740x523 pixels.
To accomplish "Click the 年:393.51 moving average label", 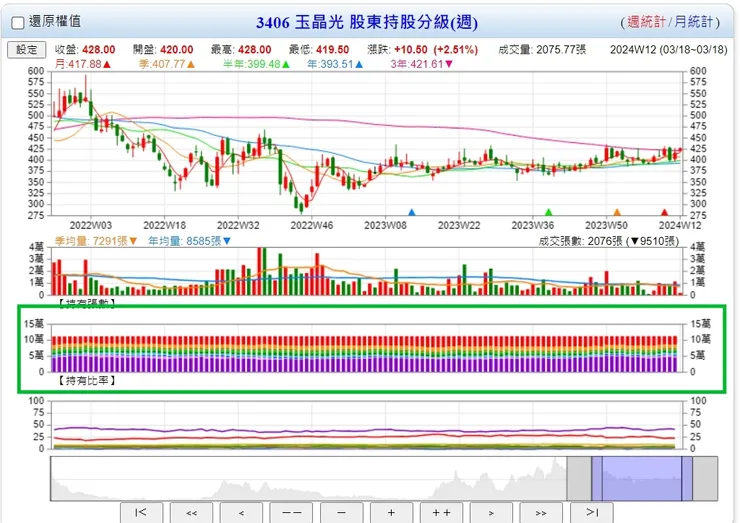I will click(x=335, y=64).
